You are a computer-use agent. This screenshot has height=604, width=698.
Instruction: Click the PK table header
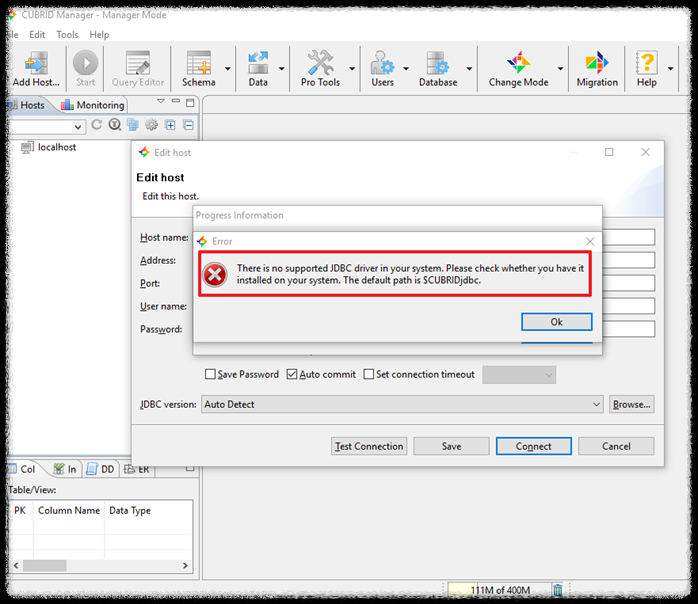pos(20,511)
